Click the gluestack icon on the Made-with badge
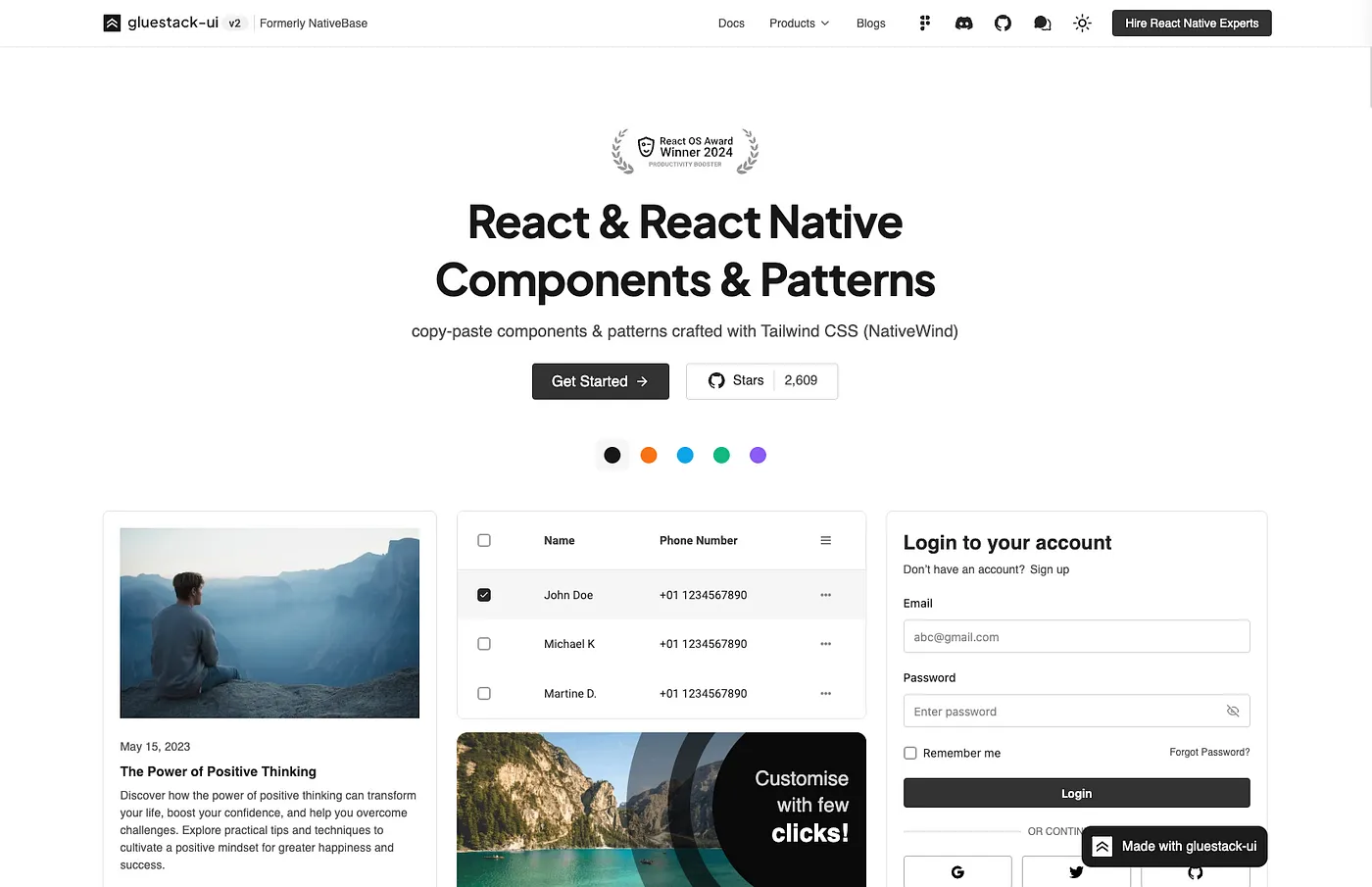This screenshot has width=1372, height=887. coord(1103,845)
